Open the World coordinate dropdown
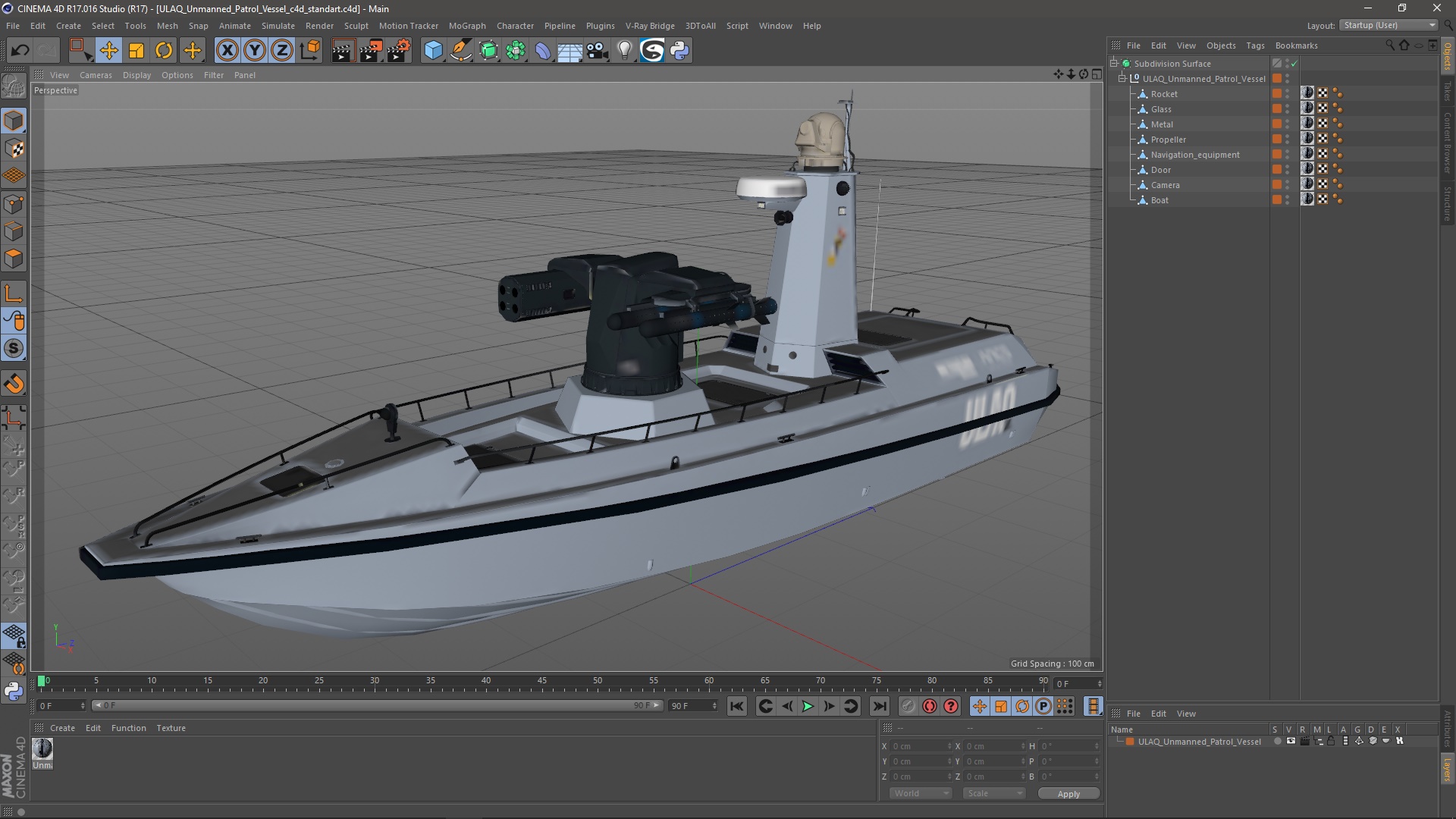Screen dimensions: 1456x819 click(x=921, y=793)
